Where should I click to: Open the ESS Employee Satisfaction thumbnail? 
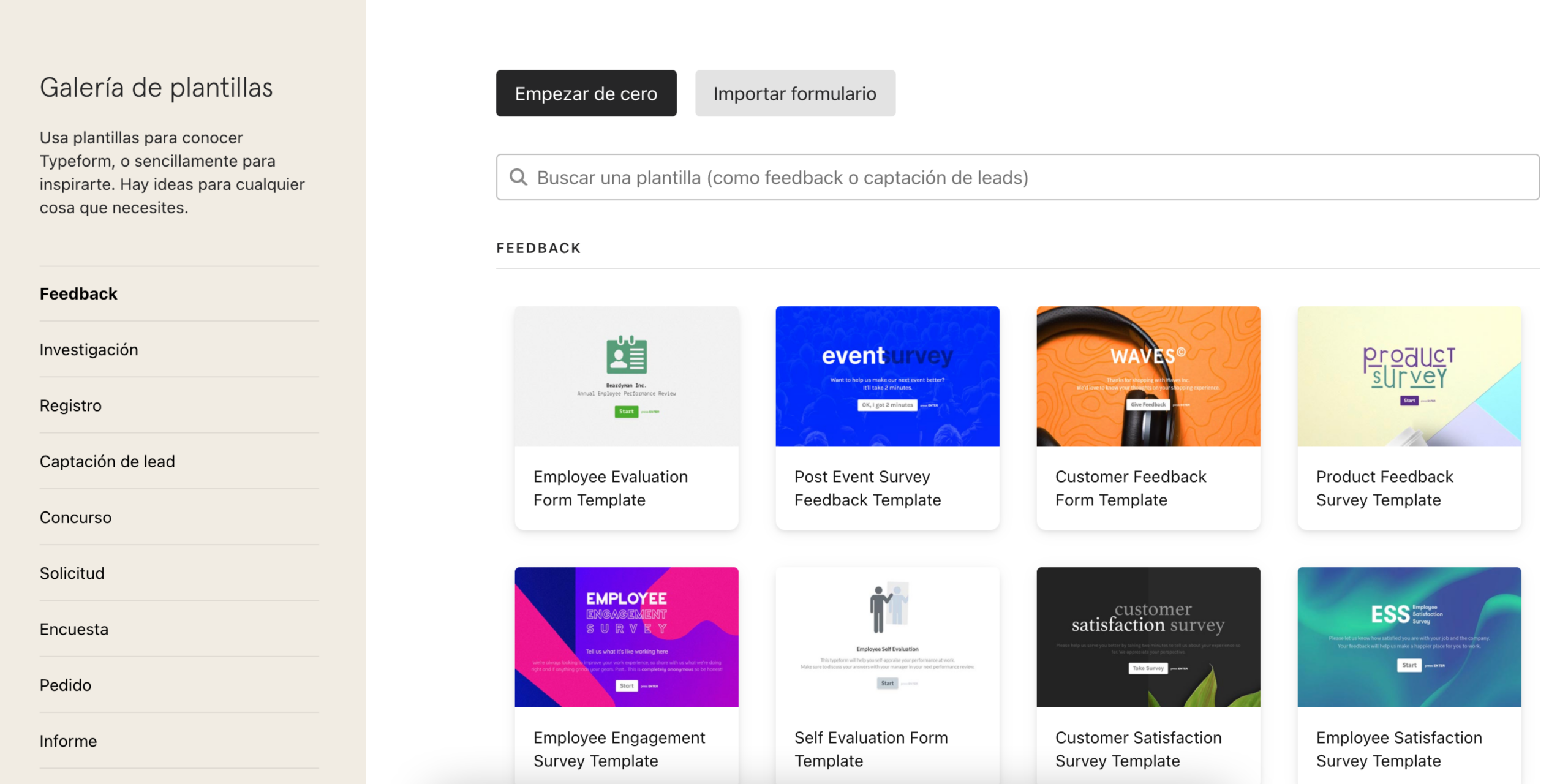[1409, 636]
